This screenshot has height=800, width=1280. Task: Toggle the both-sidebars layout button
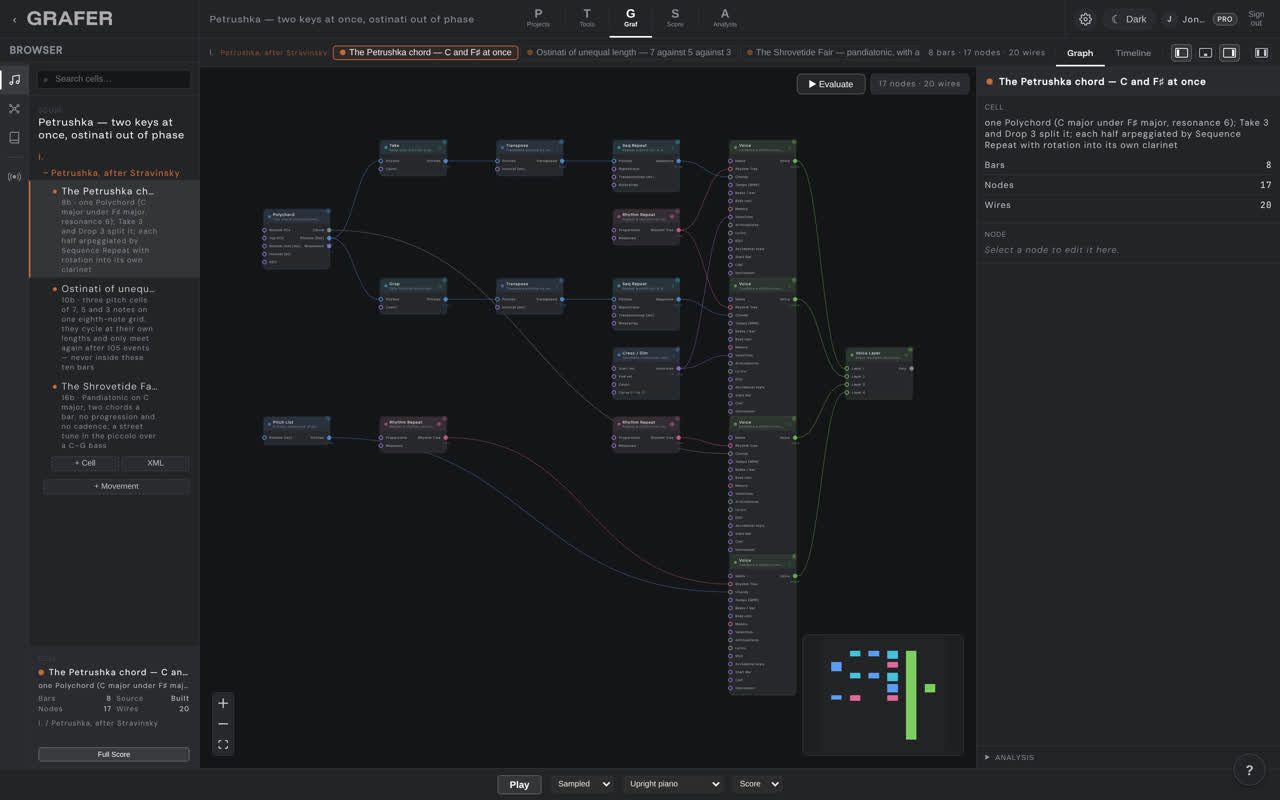click(1261, 53)
